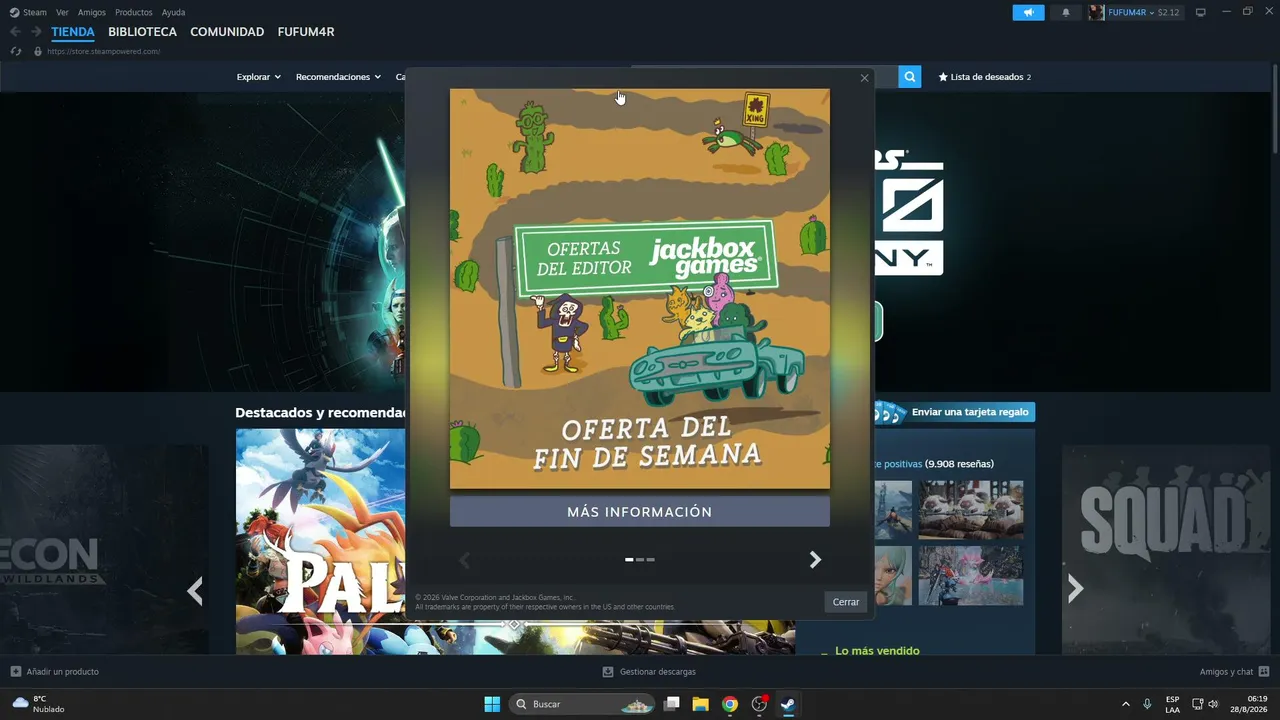Show the previous popup slide with left arrow
This screenshot has width=1280, height=720.
[464, 560]
